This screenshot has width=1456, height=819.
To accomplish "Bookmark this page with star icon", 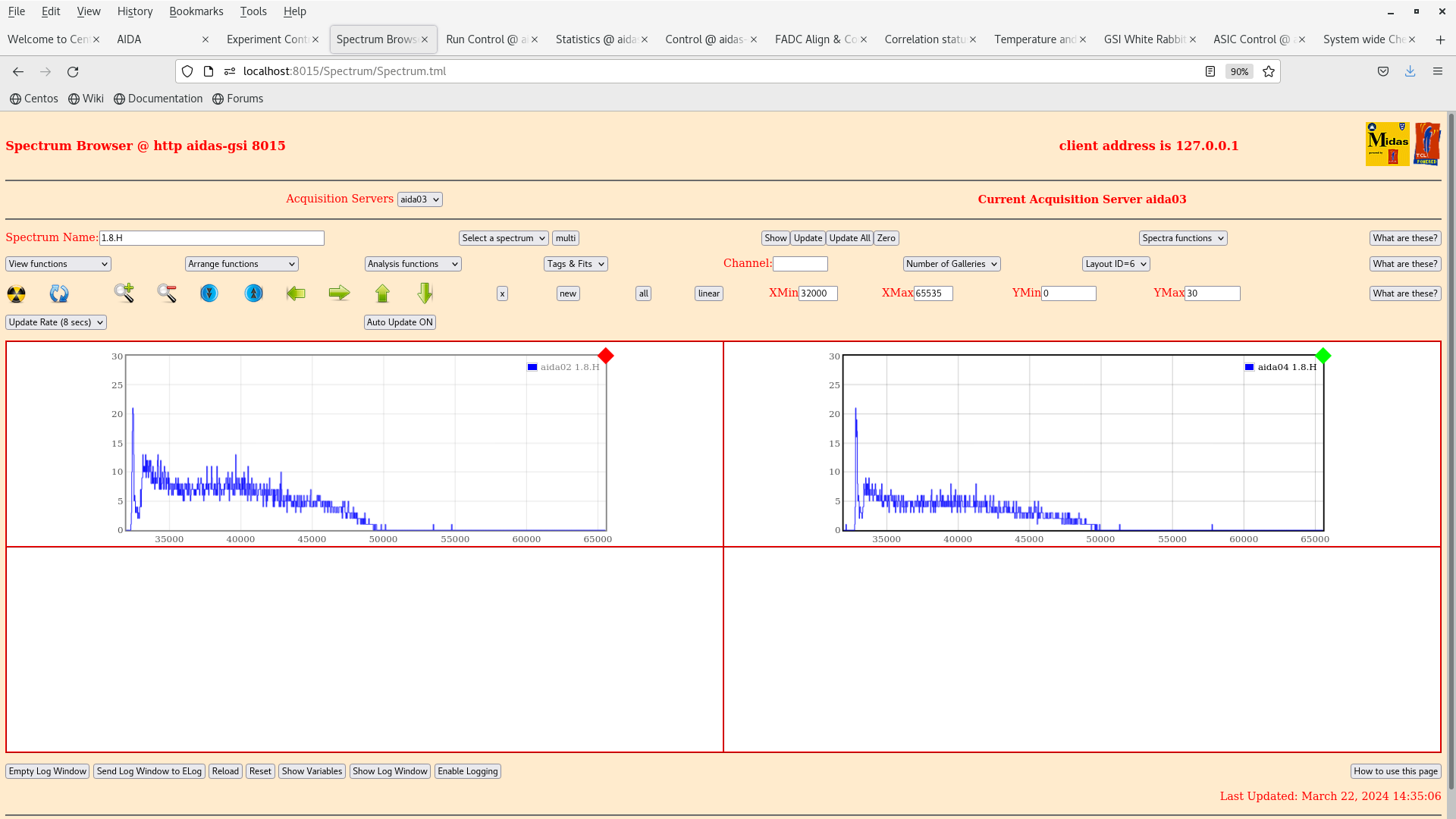I will click(1269, 71).
